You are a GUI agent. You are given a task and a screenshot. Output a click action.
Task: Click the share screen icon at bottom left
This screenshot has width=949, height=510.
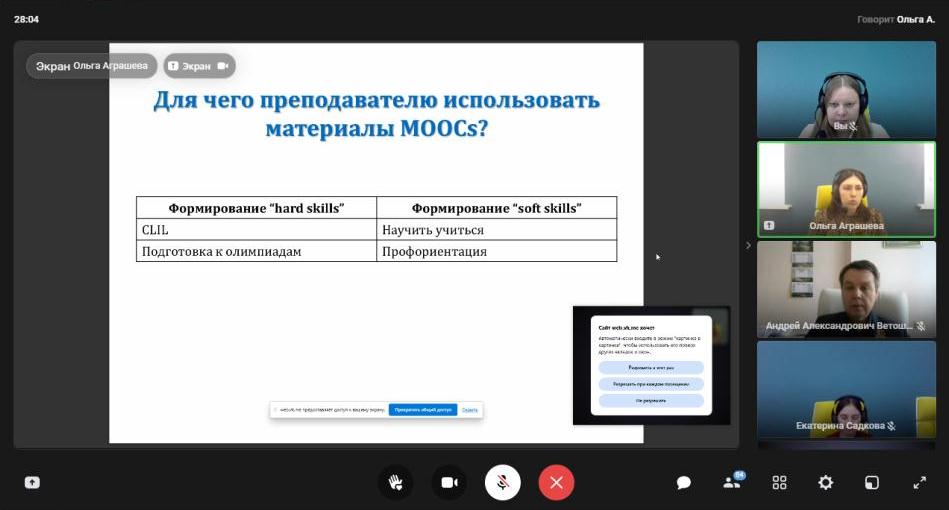(32, 482)
